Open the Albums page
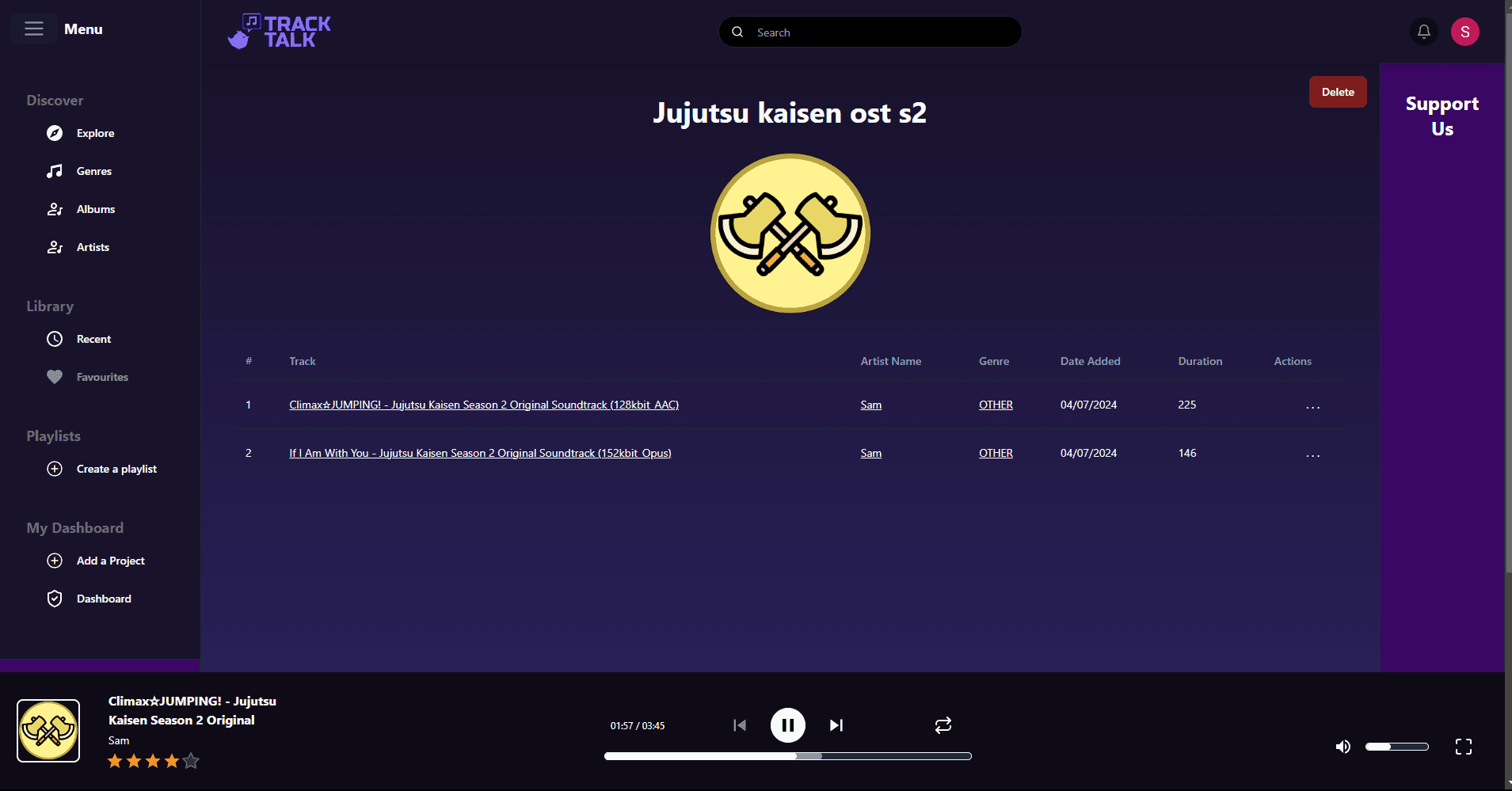 tap(94, 209)
